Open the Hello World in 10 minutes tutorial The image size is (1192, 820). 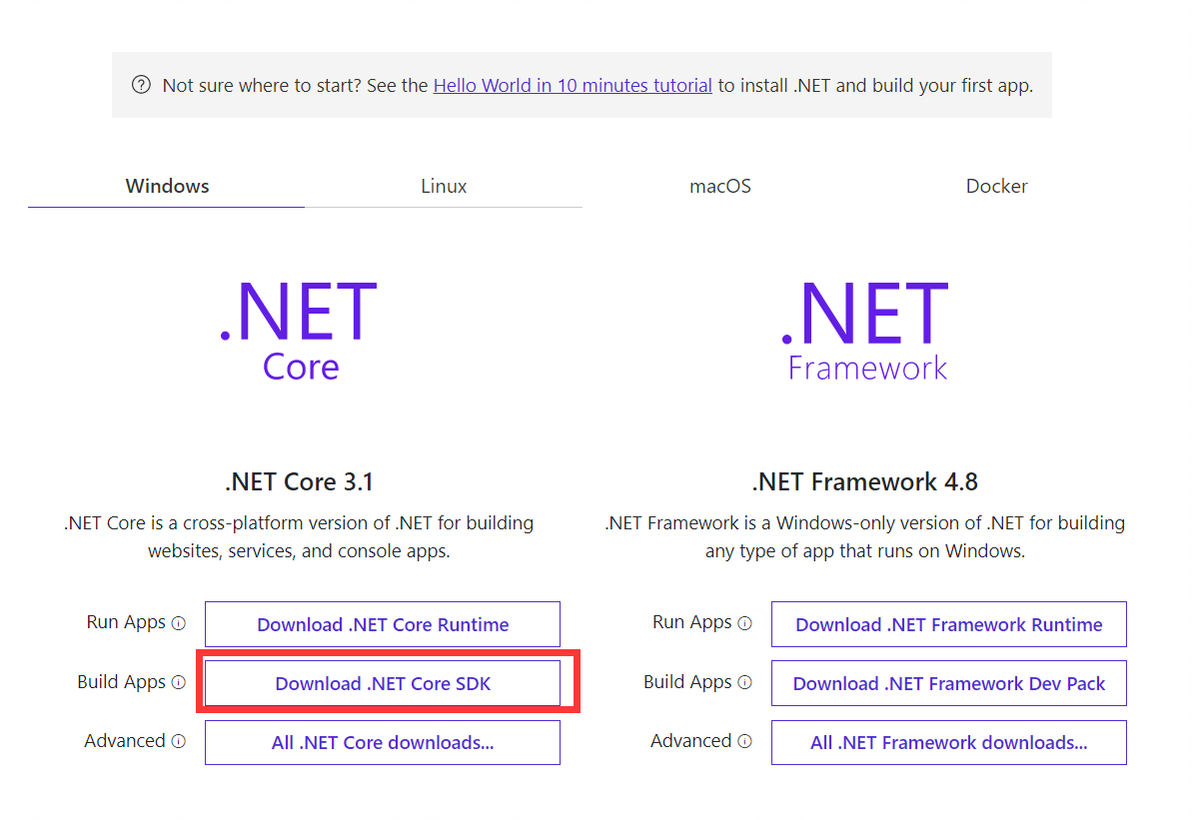(572, 85)
